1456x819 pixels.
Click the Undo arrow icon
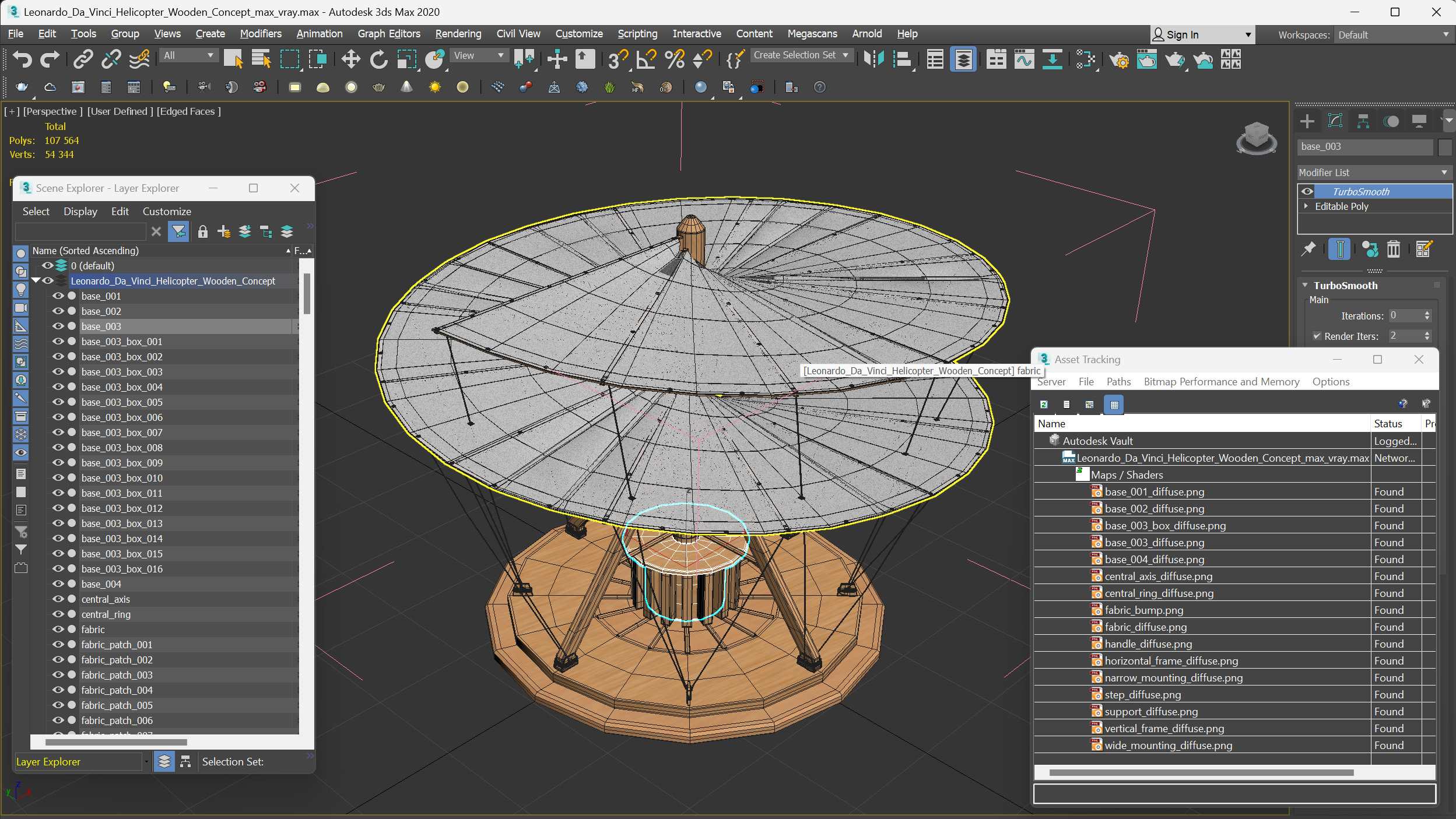point(22,59)
